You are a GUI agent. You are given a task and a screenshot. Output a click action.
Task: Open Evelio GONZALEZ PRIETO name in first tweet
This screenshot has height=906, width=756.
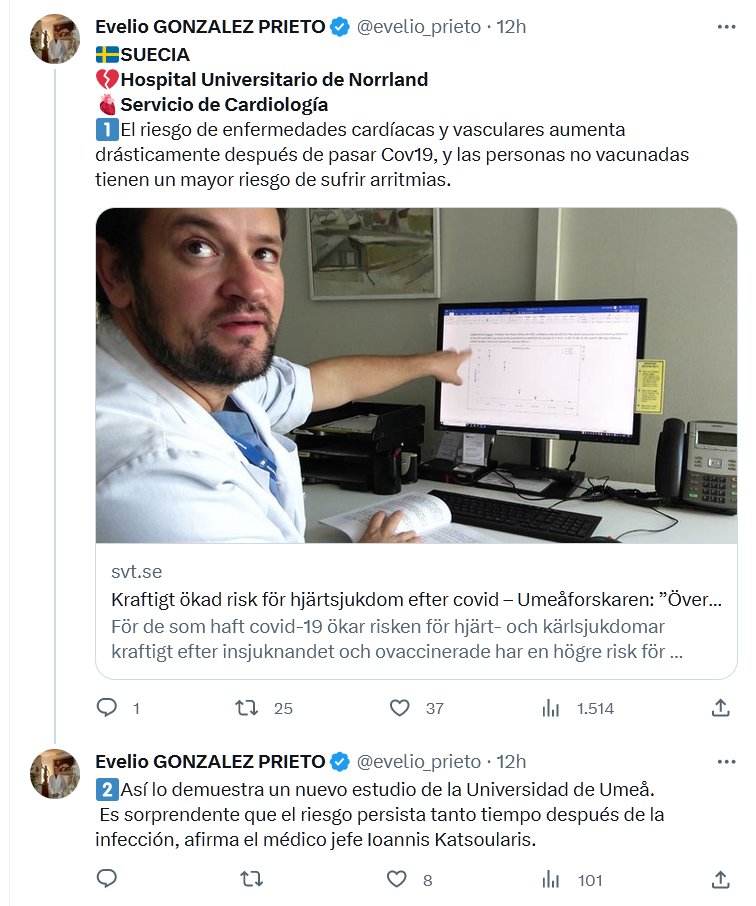pos(210,27)
